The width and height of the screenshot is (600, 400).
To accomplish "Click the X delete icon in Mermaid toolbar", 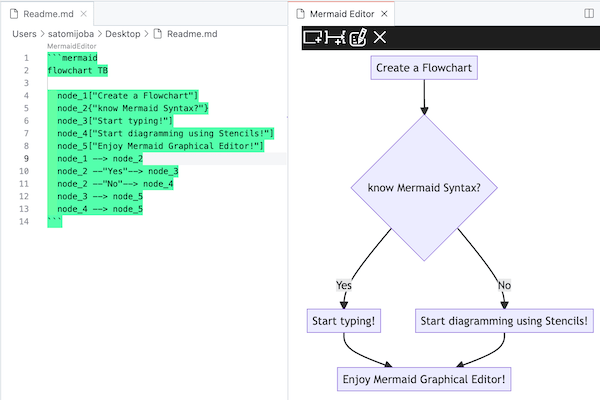I will click(380, 37).
